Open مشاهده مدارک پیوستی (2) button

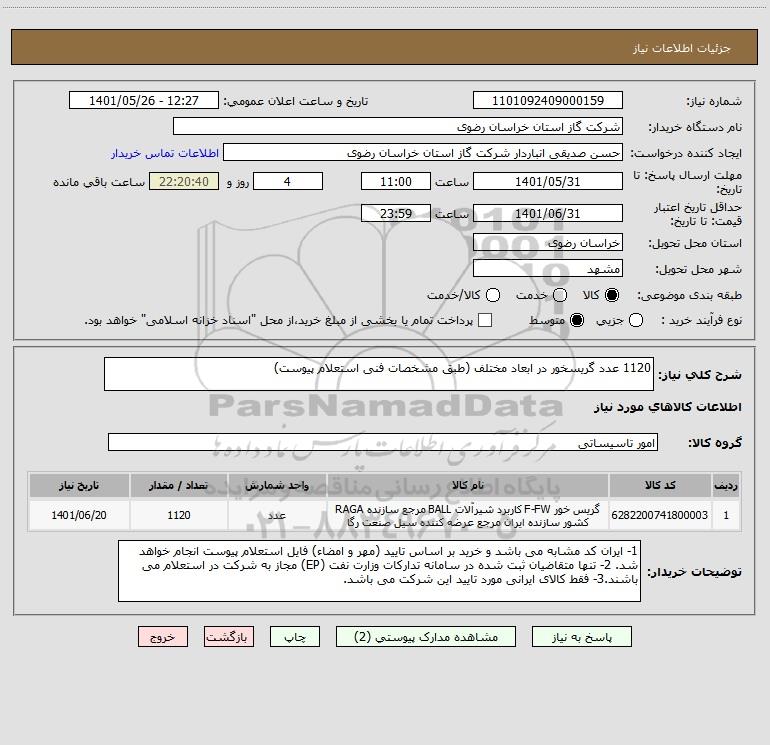click(426, 637)
